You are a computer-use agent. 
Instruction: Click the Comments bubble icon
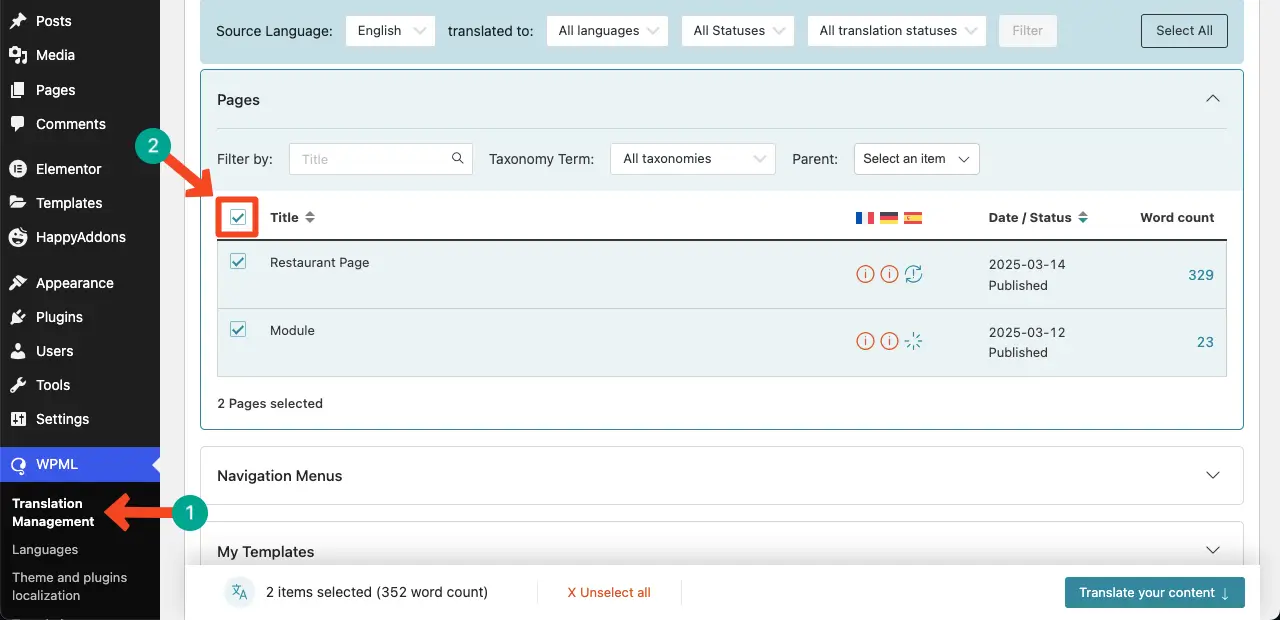tap(18, 124)
